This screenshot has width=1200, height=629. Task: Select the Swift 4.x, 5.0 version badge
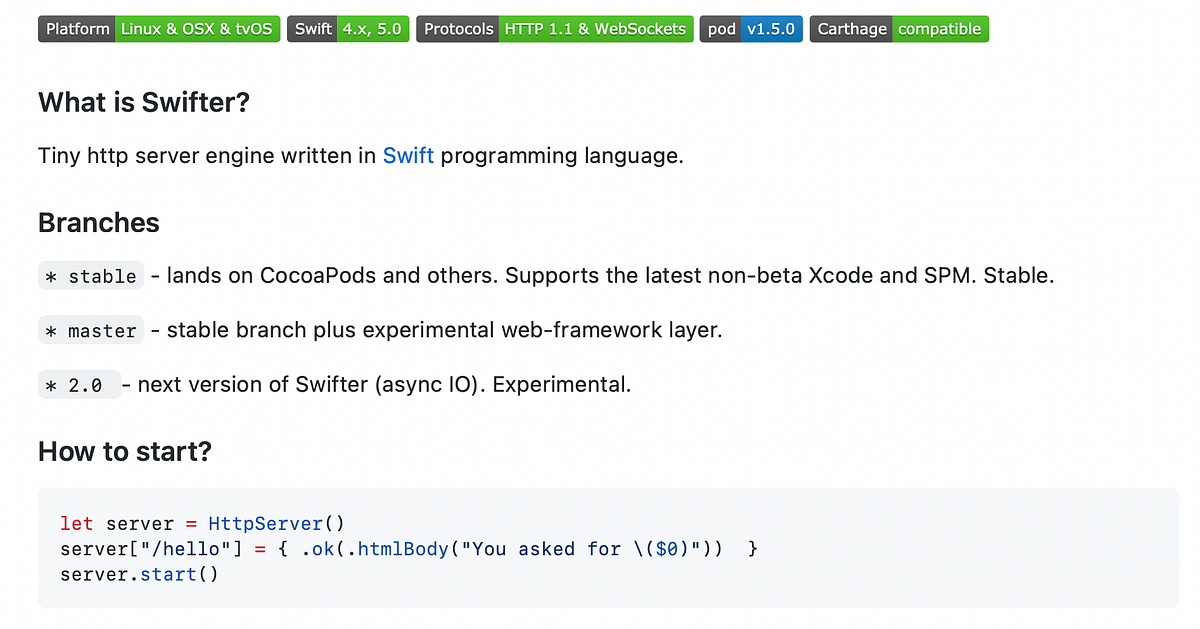coord(347,29)
